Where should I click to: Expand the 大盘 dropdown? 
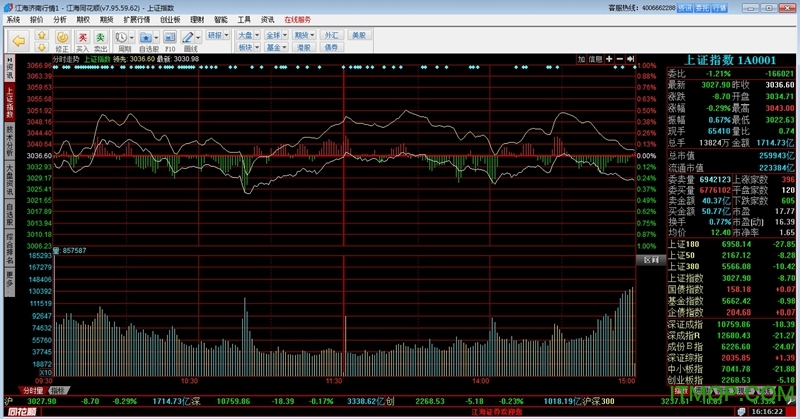[x=247, y=35]
